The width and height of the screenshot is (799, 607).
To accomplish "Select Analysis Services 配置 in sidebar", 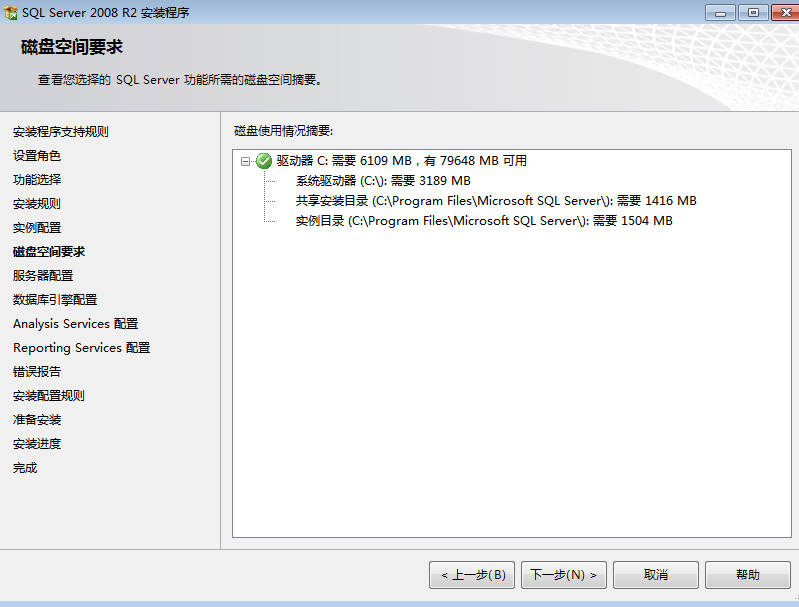I will pyautogui.click(x=75, y=324).
